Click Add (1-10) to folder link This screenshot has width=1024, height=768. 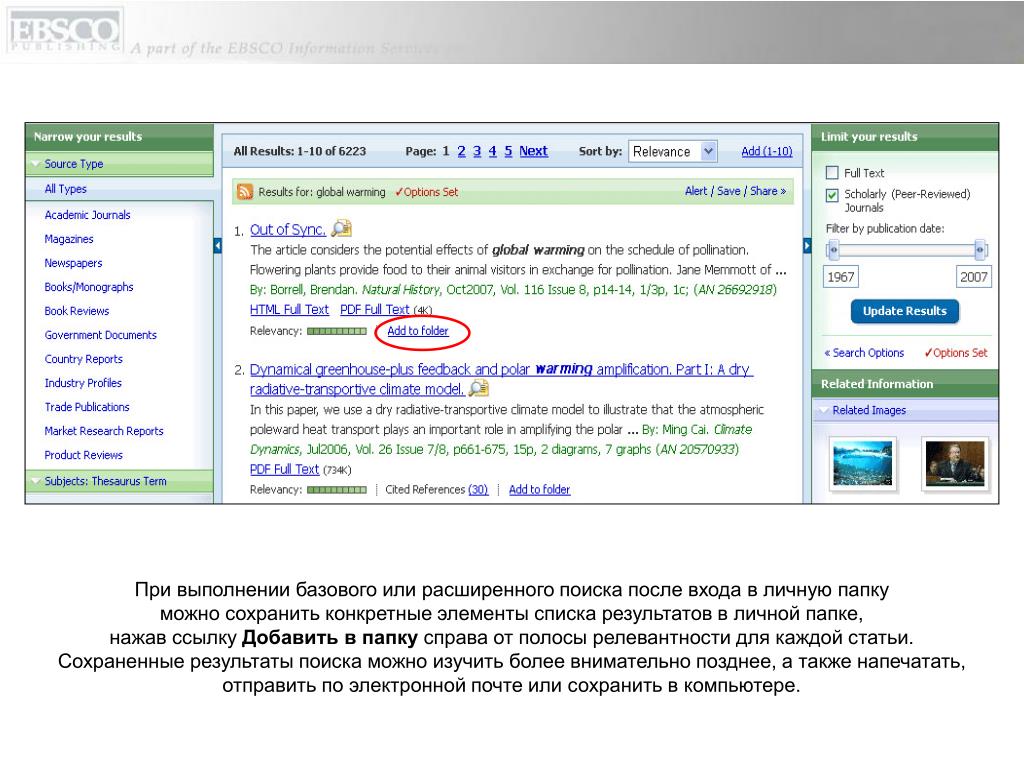coord(767,152)
